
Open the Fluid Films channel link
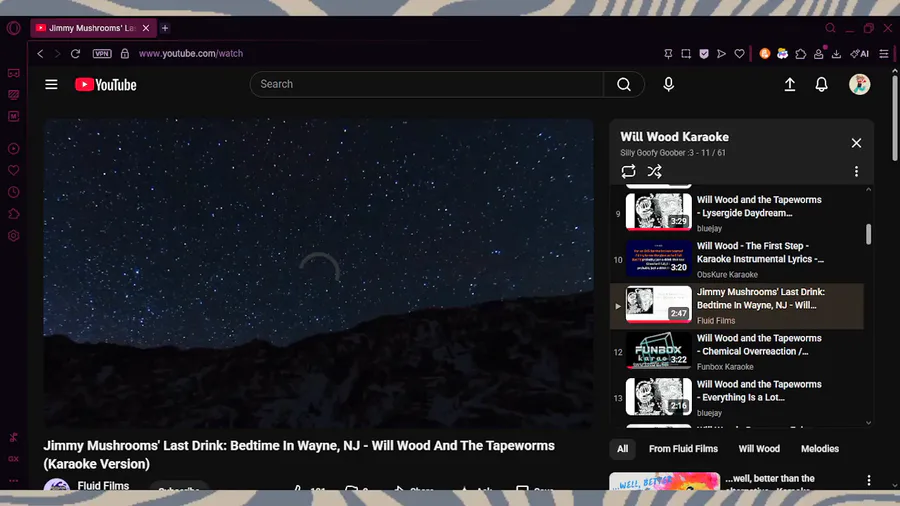coord(103,485)
